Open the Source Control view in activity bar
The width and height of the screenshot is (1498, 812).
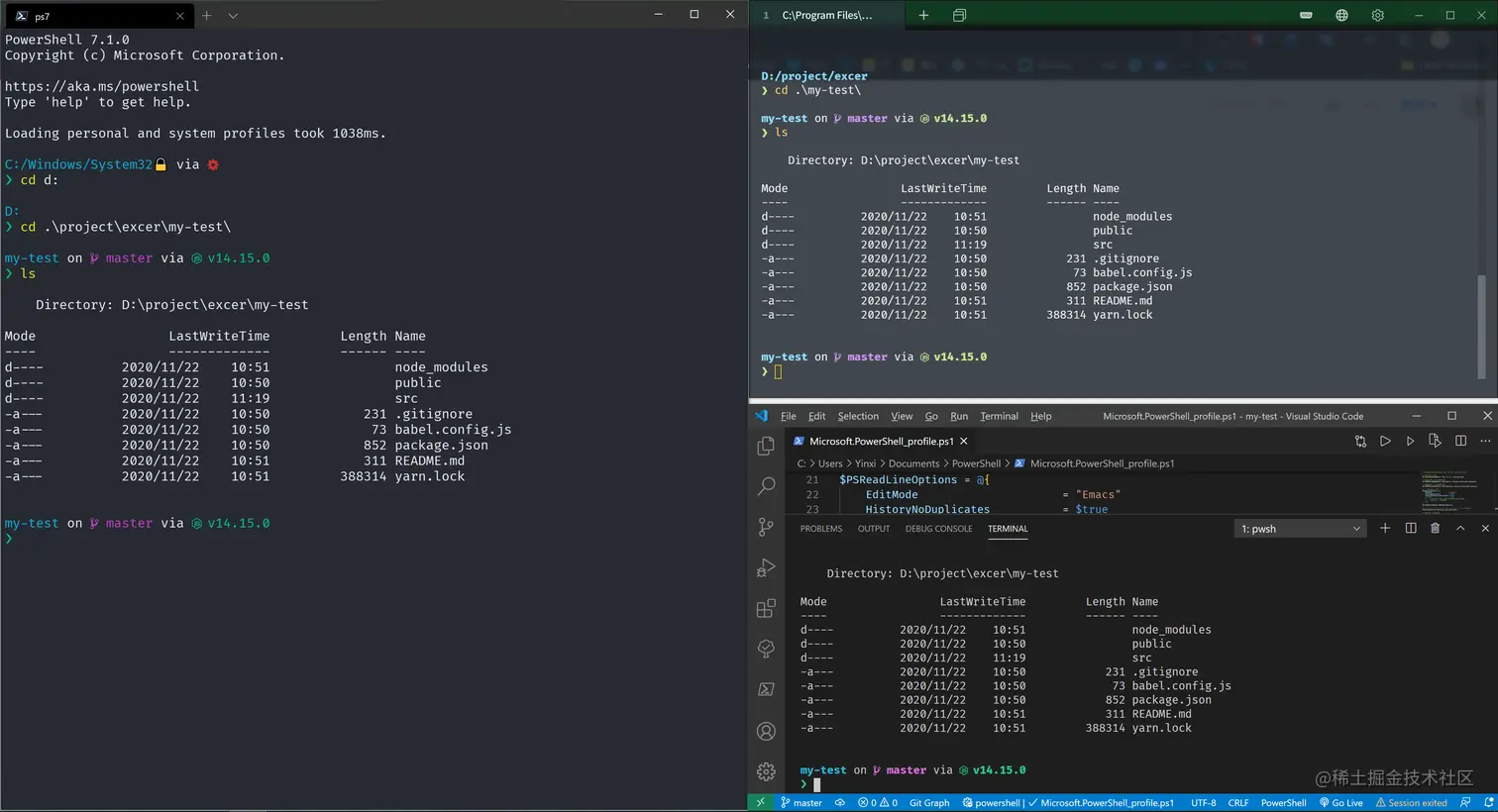tap(766, 527)
